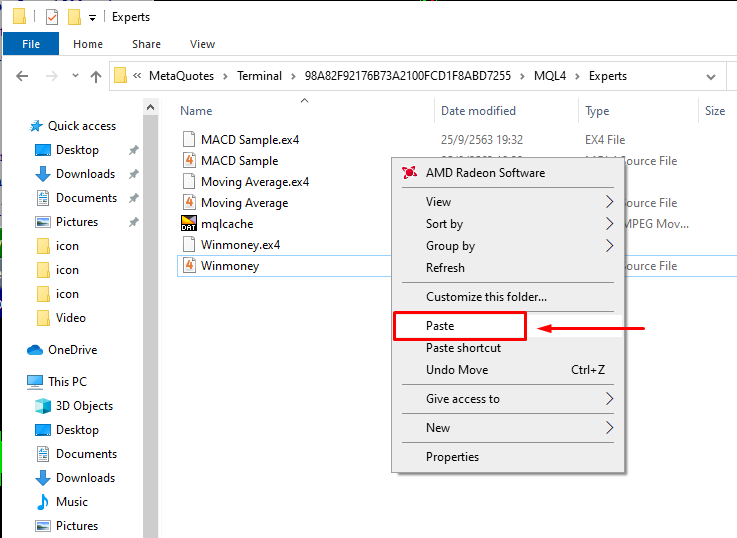Click the mqlcache DAT file icon

190,224
